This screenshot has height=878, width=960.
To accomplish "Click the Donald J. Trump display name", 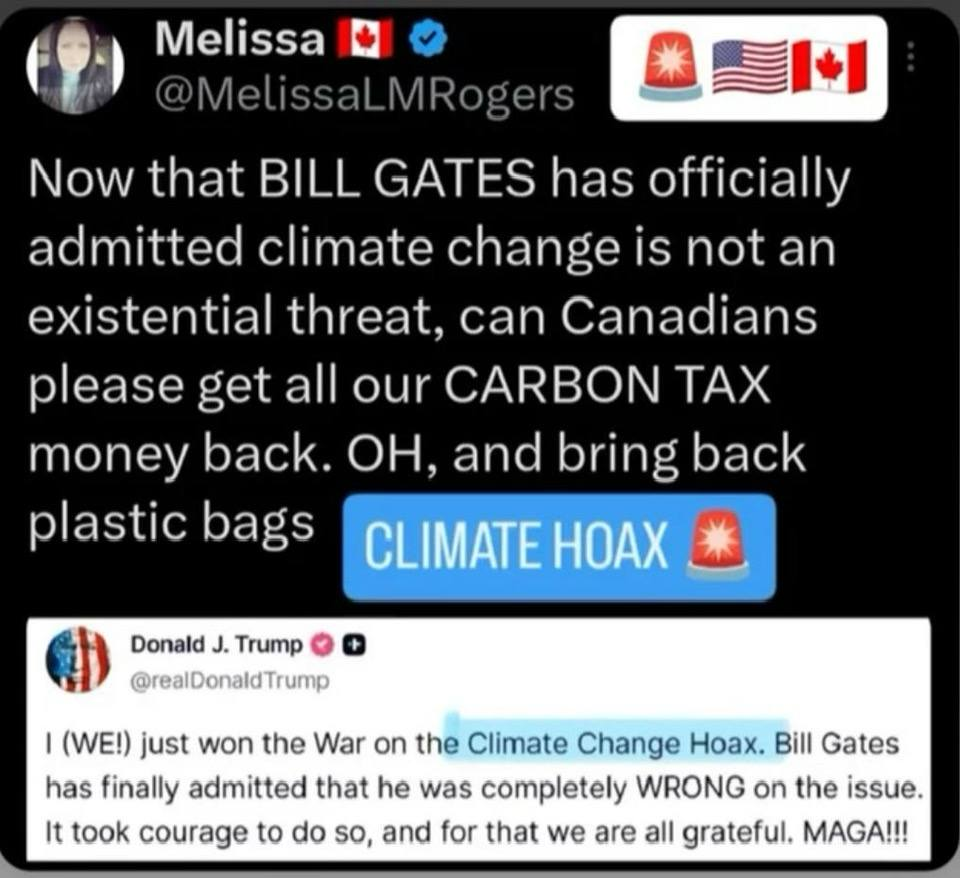I will point(217,645).
